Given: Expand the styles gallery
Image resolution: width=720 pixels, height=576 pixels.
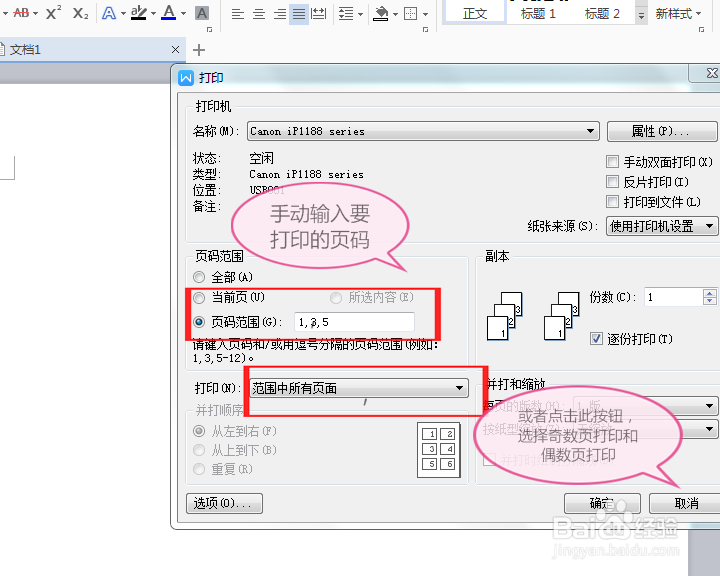Looking at the screenshot, I should 641,14.
